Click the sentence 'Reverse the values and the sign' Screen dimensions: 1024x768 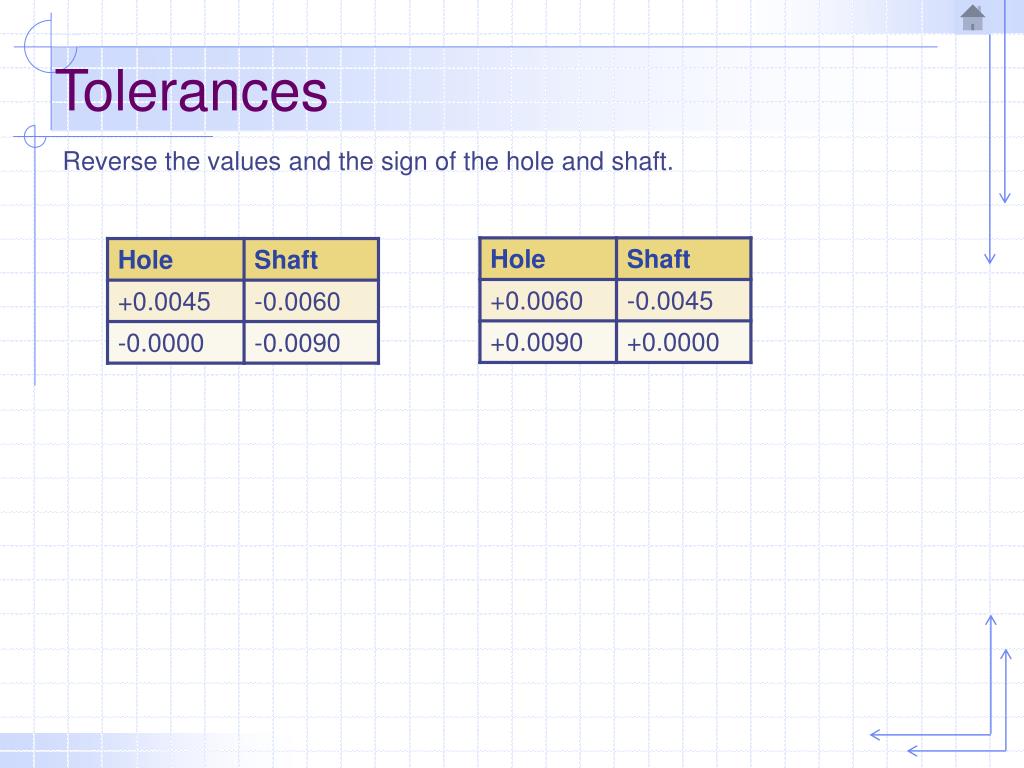point(368,161)
